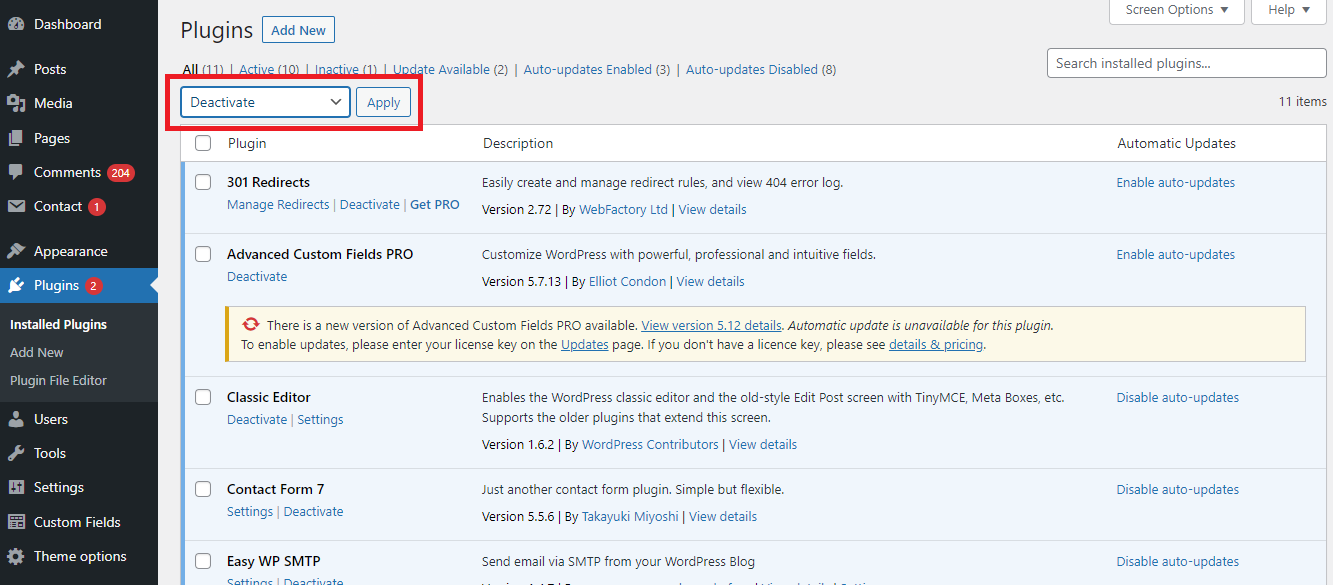Viewport: 1333px width, 585px height.
Task: Check the Classic Editor plugin checkbox
Action: coord(203,396)
